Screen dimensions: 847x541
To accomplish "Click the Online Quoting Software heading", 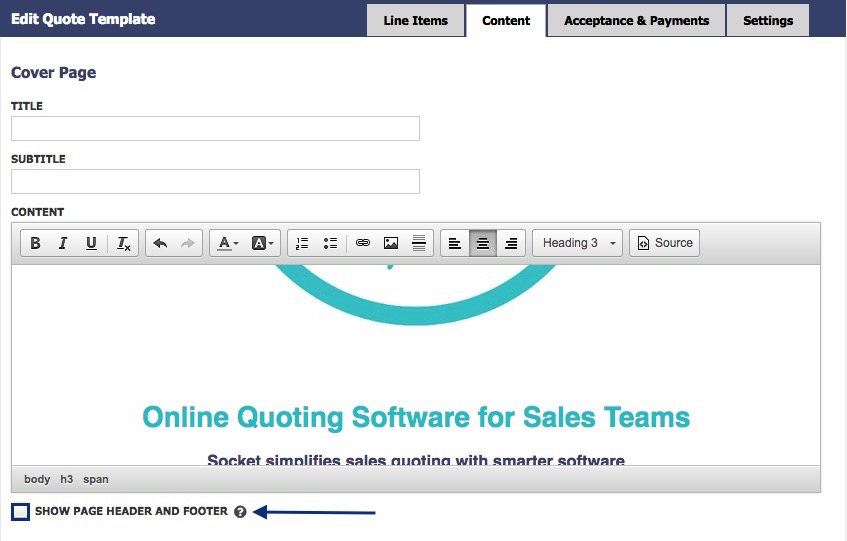I will tap(416, 417).
